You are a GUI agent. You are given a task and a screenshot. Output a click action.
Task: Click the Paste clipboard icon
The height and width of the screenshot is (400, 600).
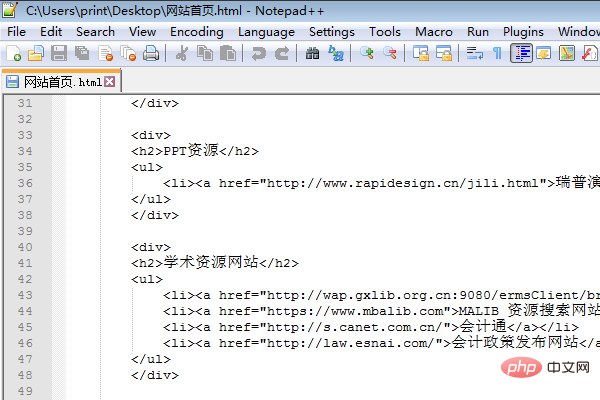click(x=228, y=53)
